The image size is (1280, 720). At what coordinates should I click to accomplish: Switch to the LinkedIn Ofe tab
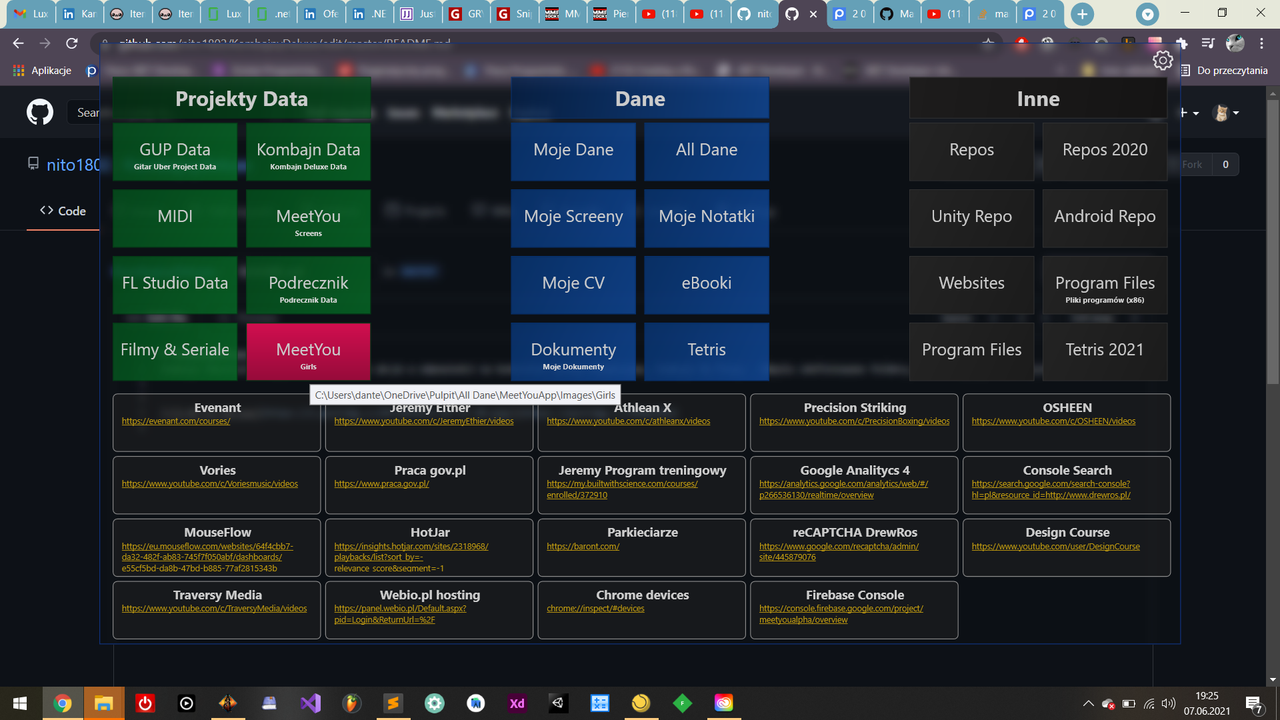tap(320, 14)
